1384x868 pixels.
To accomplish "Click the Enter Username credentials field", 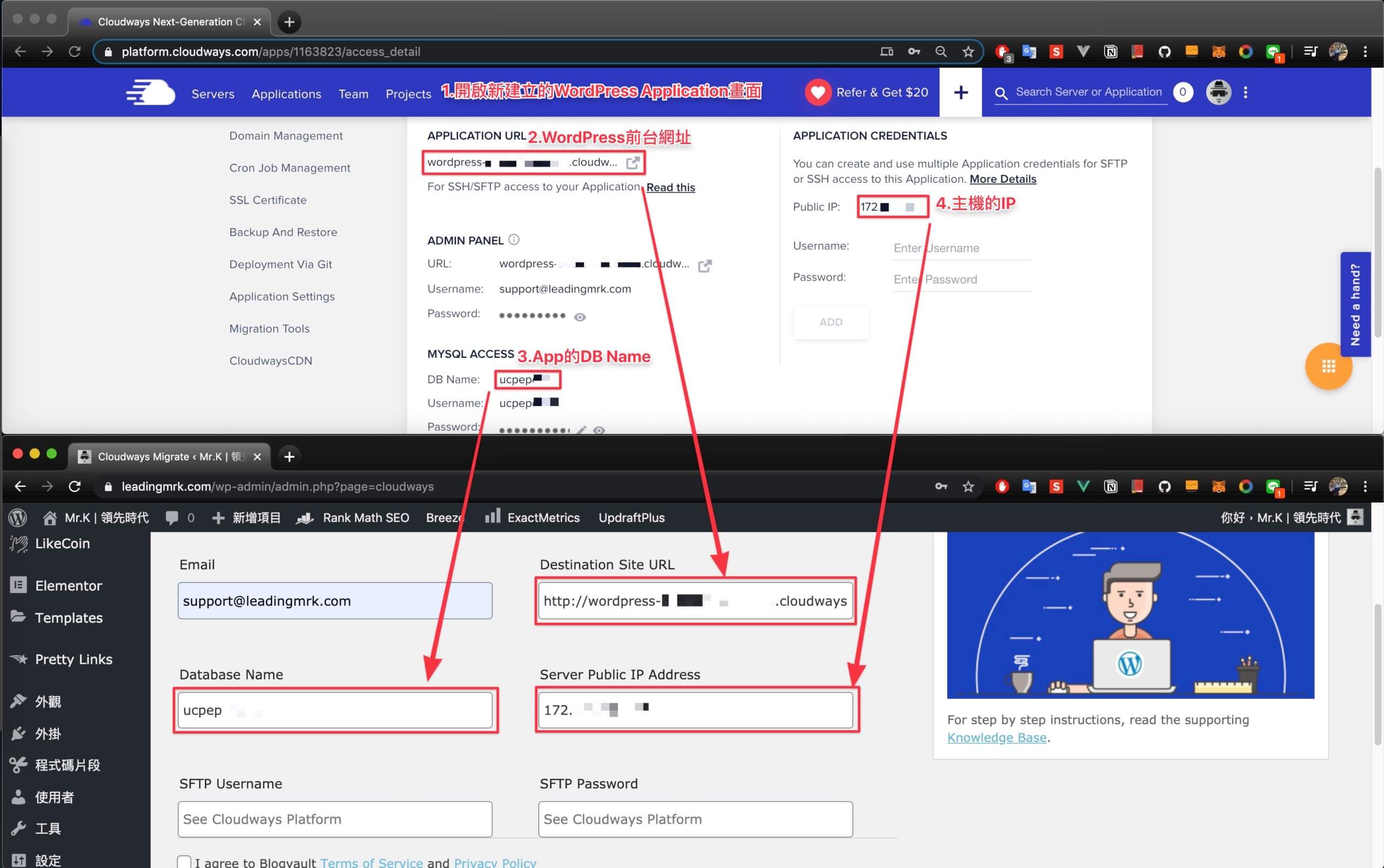I will click(x=962, y=248).
